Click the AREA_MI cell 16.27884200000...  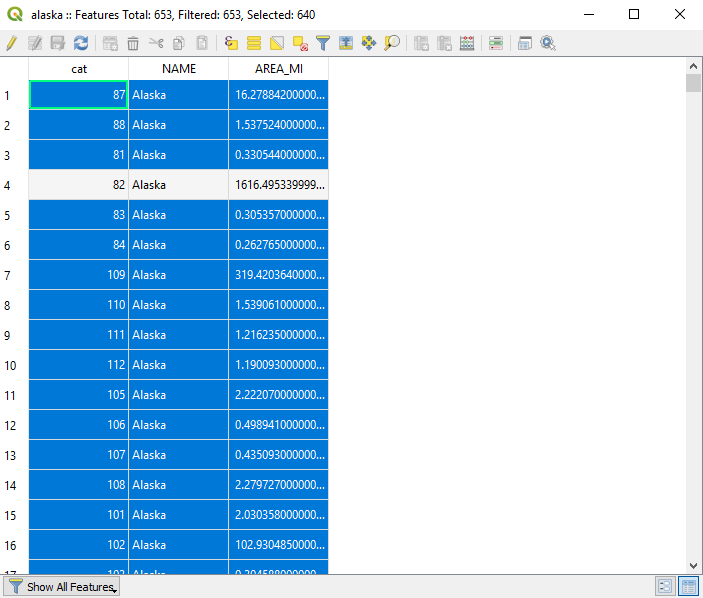[278, 95]
